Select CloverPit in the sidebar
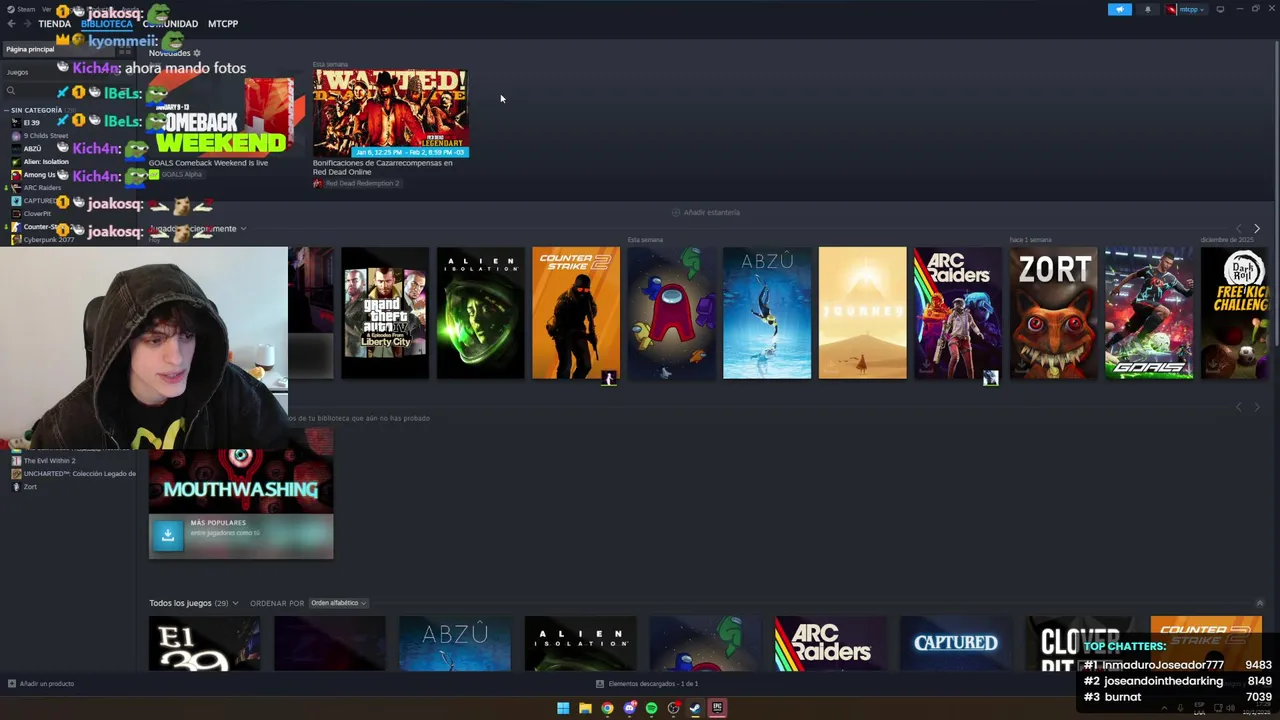The width and height of the screenshot is (1280, 720). 31,214
